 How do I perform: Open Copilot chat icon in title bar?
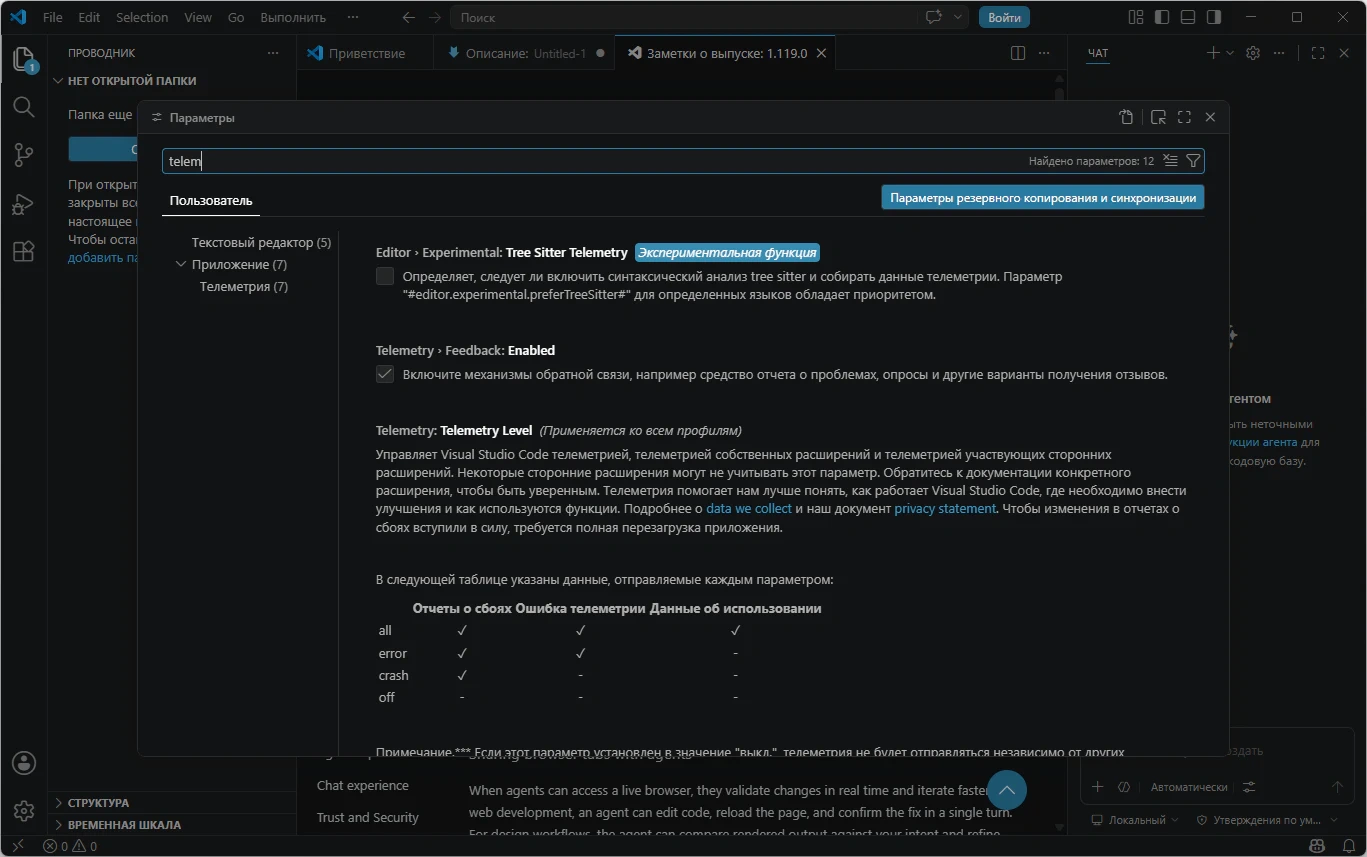click(934, 17)
